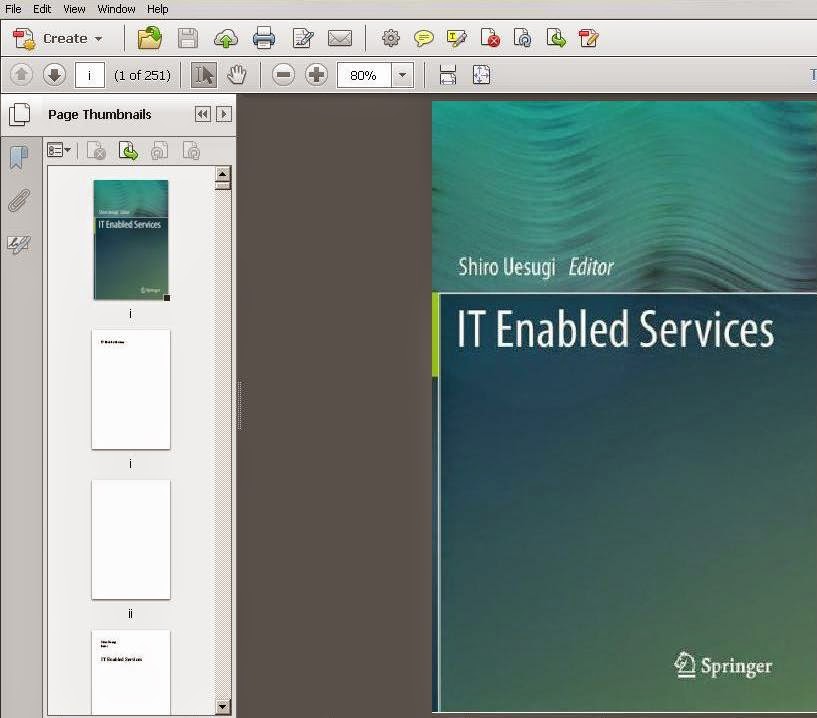Click the panel Delete pages icon
This screenshot has height=718, width=817.
[x=96, y=151]
